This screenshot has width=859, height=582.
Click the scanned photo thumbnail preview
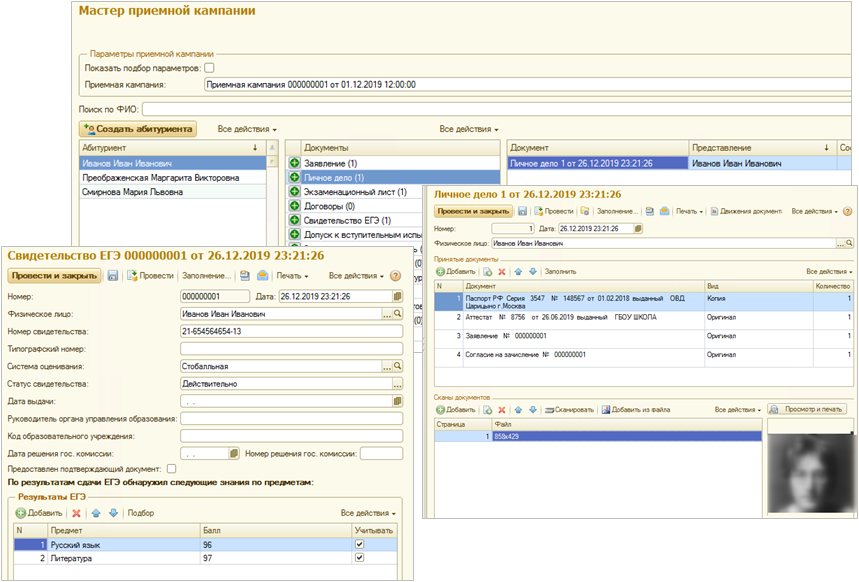coord(810,473)
